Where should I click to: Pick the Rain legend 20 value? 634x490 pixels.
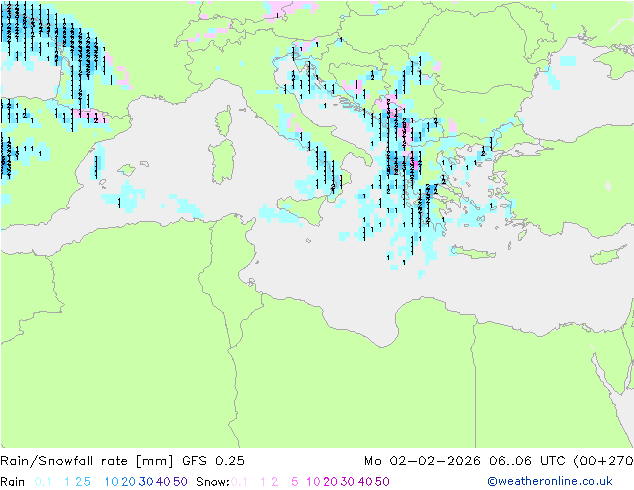[x=128, y=482]
